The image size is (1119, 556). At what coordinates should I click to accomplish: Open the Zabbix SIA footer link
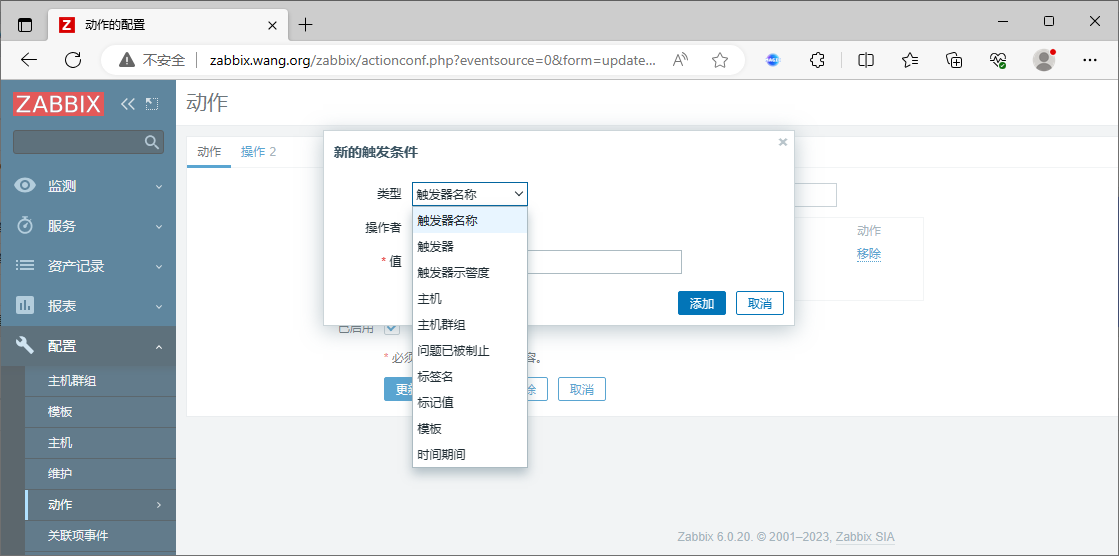pos(865,537)
